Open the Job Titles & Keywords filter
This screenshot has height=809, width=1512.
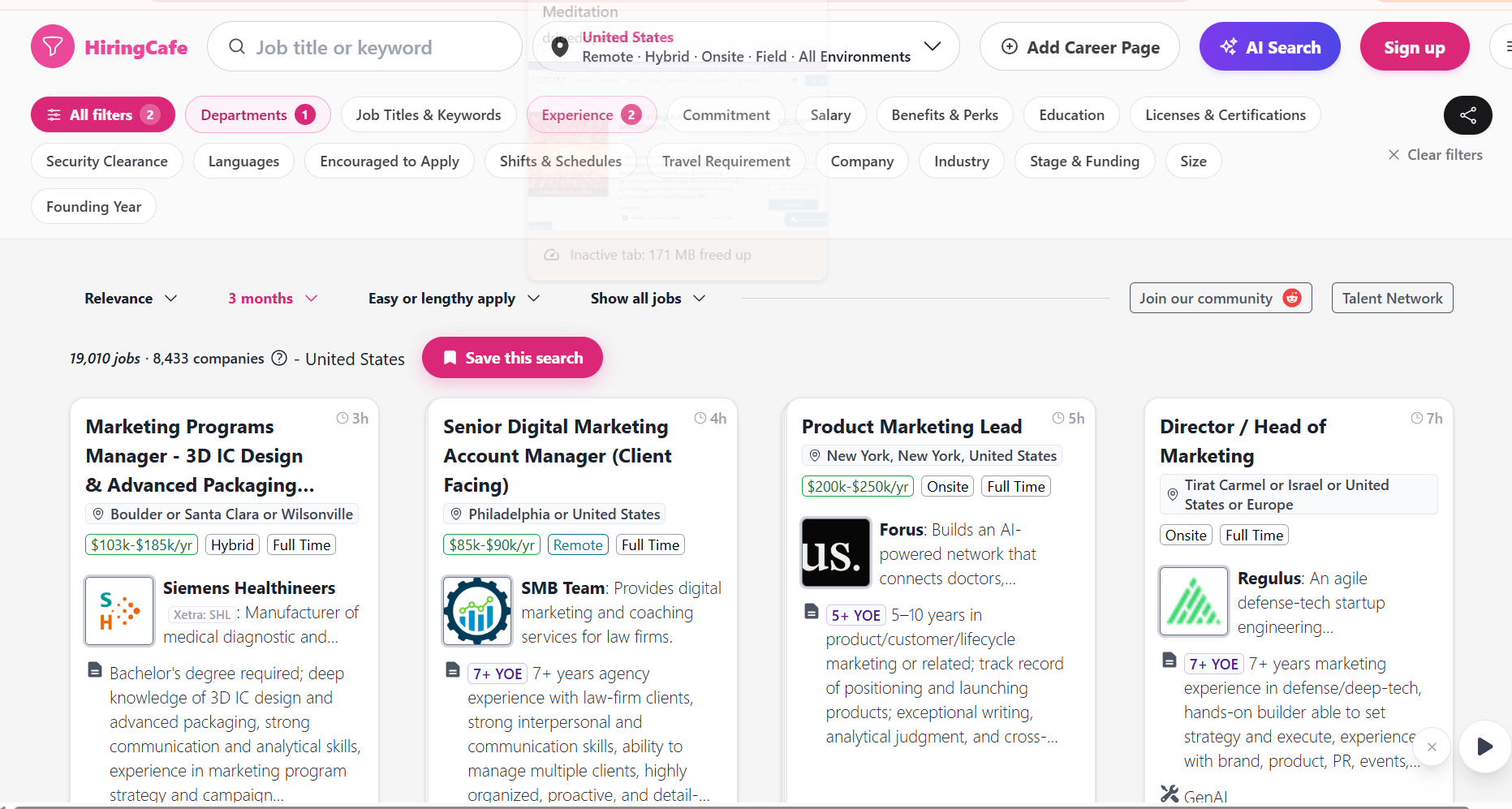(429, 115)
